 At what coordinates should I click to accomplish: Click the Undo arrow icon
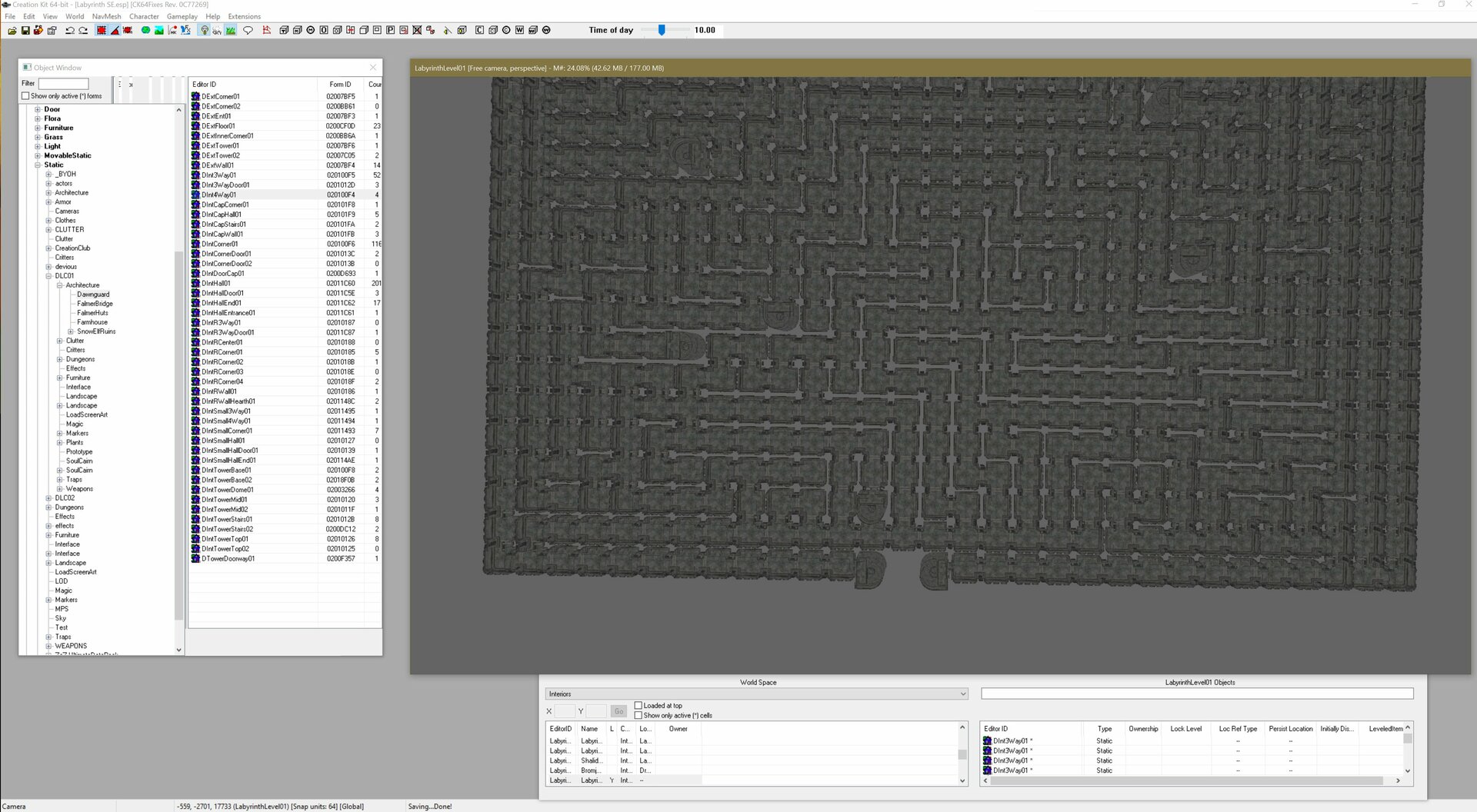click(69, 30)
